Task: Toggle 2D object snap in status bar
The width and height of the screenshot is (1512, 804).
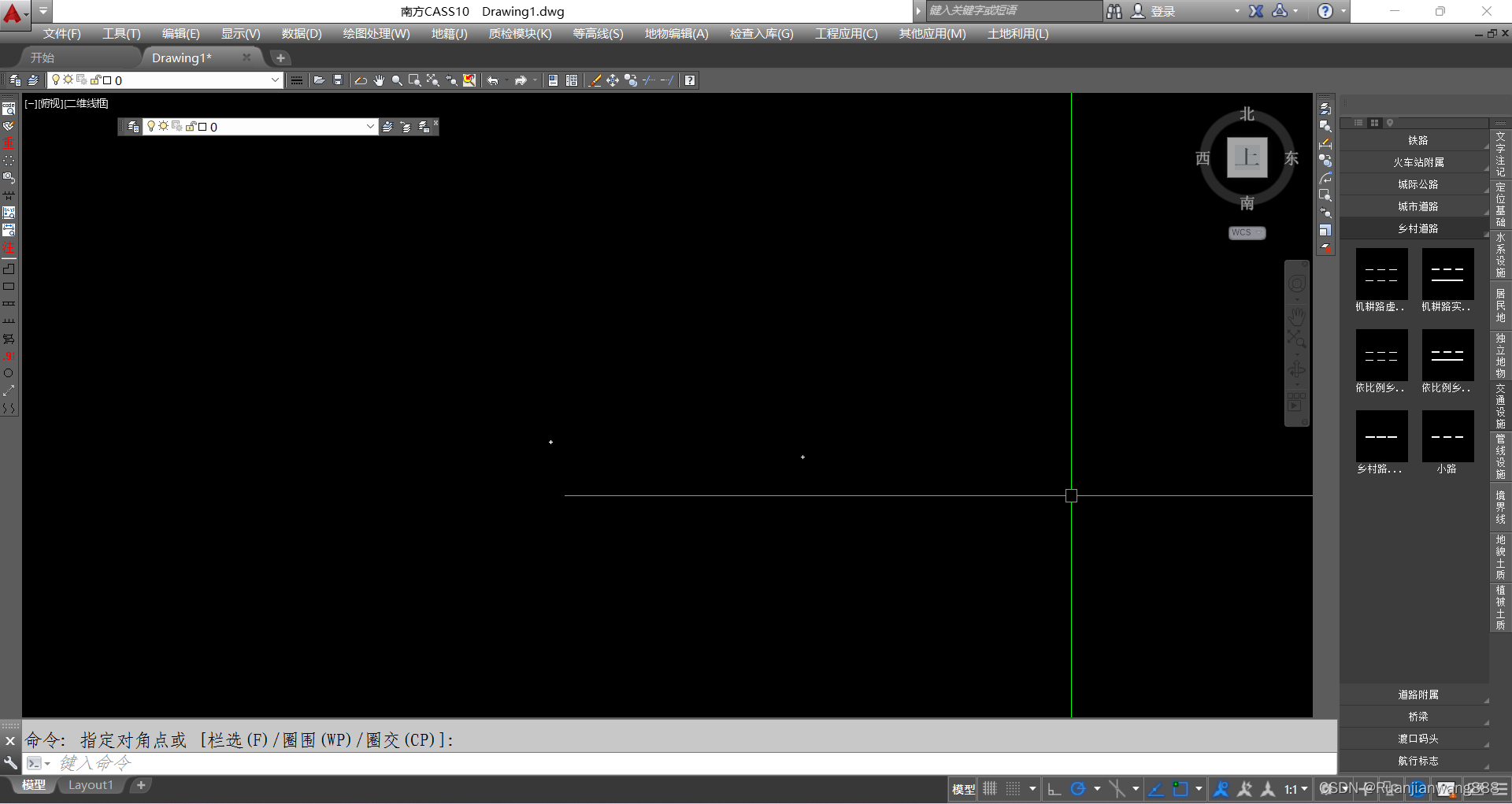Action: coord(1180,788)
